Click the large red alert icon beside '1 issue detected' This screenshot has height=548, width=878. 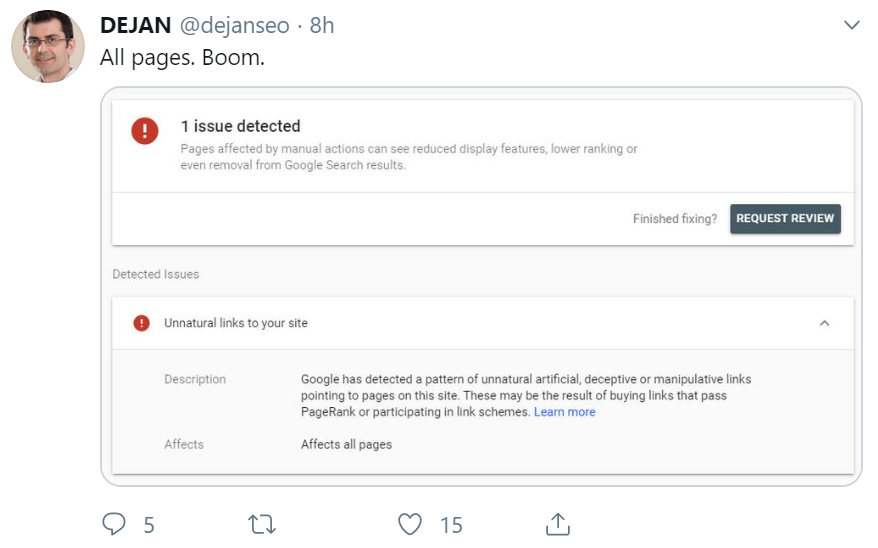click(x=145, y=131)
